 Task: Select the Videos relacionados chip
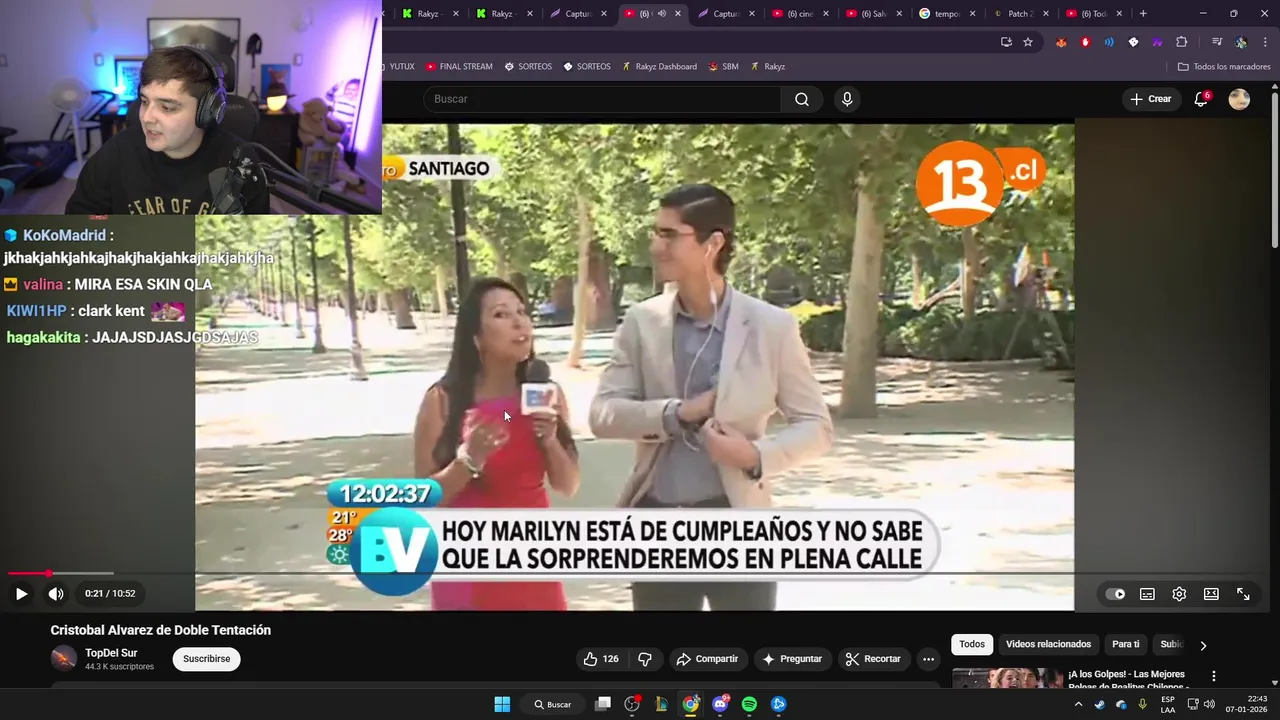[1048, 645]
